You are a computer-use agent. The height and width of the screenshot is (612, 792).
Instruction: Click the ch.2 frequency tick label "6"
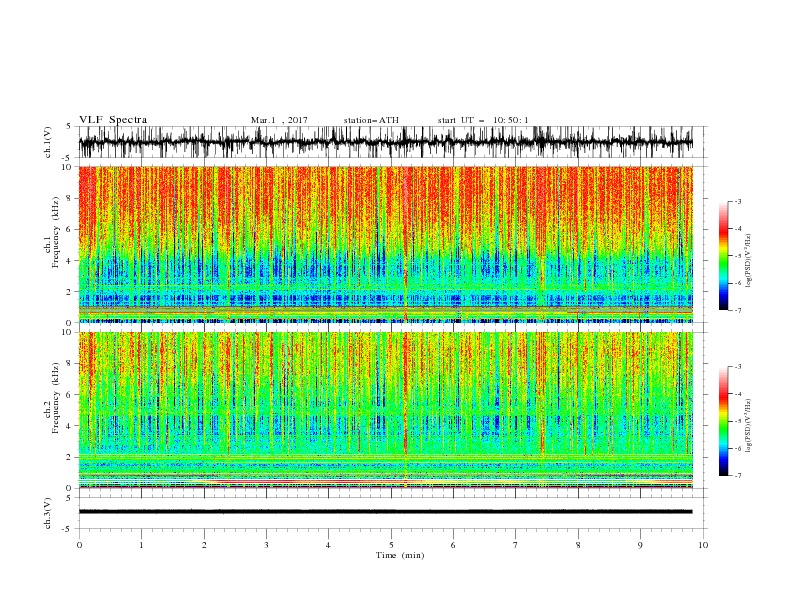pos(69,395)
